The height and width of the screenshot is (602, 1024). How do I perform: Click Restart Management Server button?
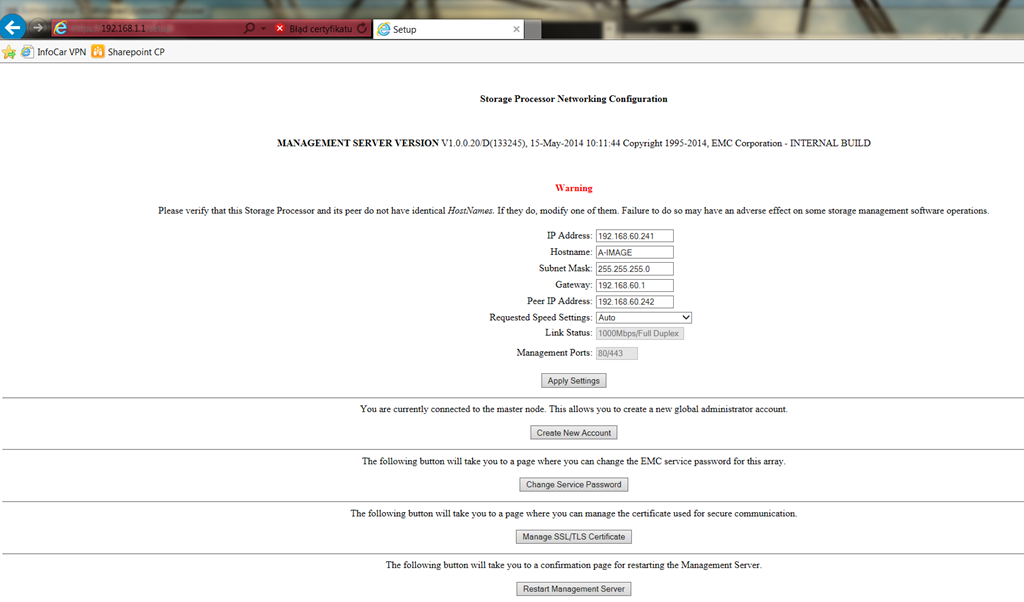tap(573, 589)
